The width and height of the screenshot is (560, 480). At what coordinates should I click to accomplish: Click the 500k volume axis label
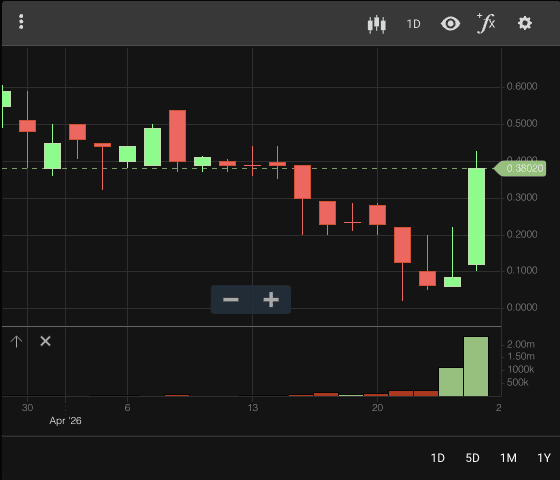[518, 382]
